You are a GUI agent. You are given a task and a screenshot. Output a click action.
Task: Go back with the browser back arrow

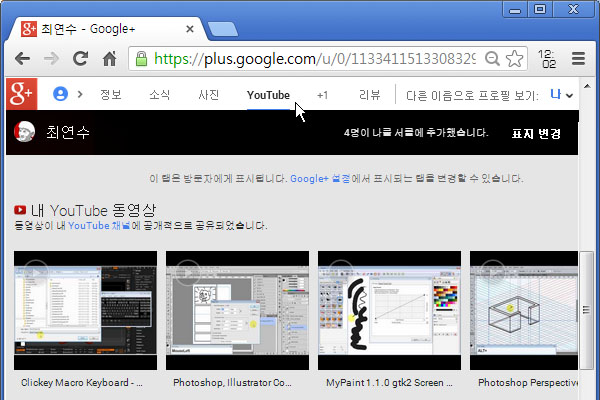(23, 59)
